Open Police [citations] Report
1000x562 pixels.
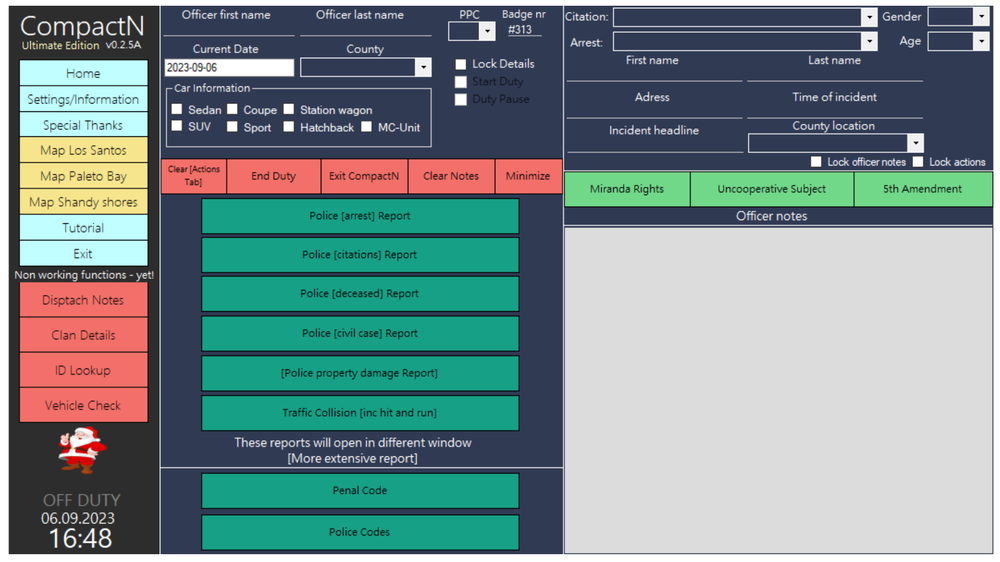pyautogui.click(x=360, y=255)
